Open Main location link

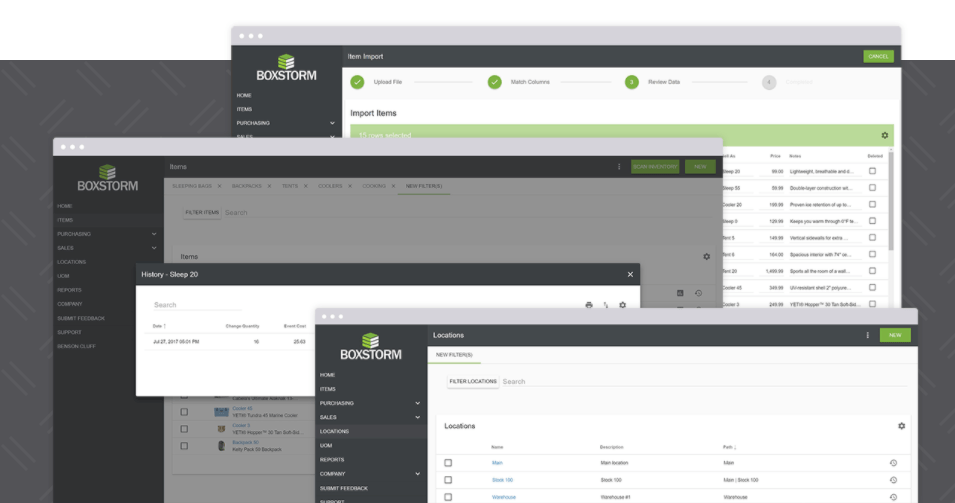click(497, 463)
